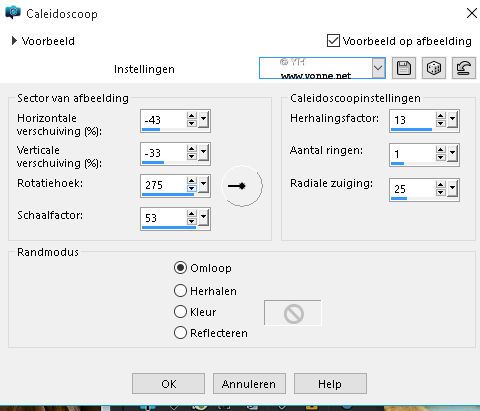Choose the Kleur edge mode
The height and width of the screenshot is (411, 480).
click(x=180, y=312)
